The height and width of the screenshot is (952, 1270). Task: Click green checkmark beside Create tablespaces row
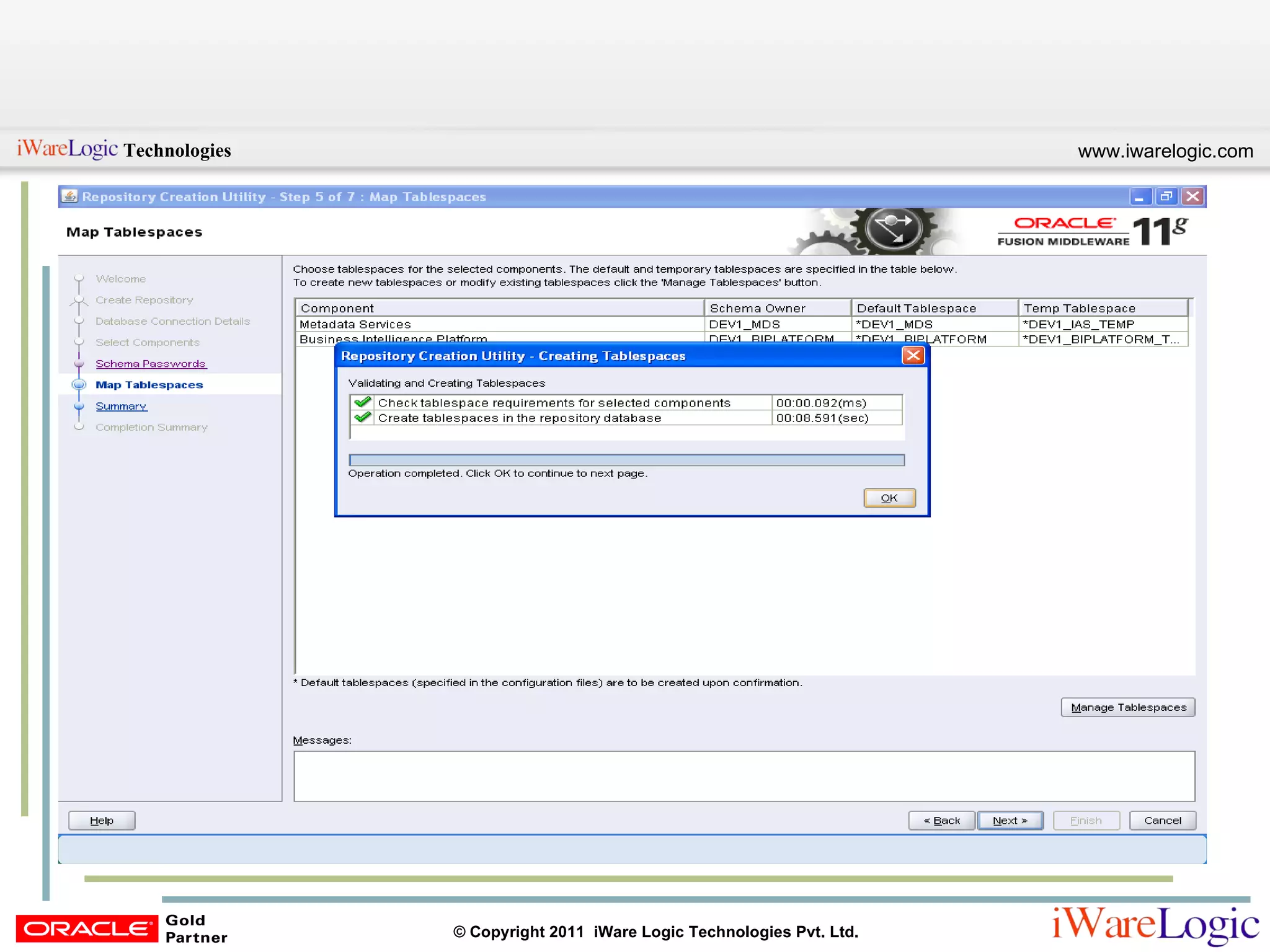click(x=363, y=418)
